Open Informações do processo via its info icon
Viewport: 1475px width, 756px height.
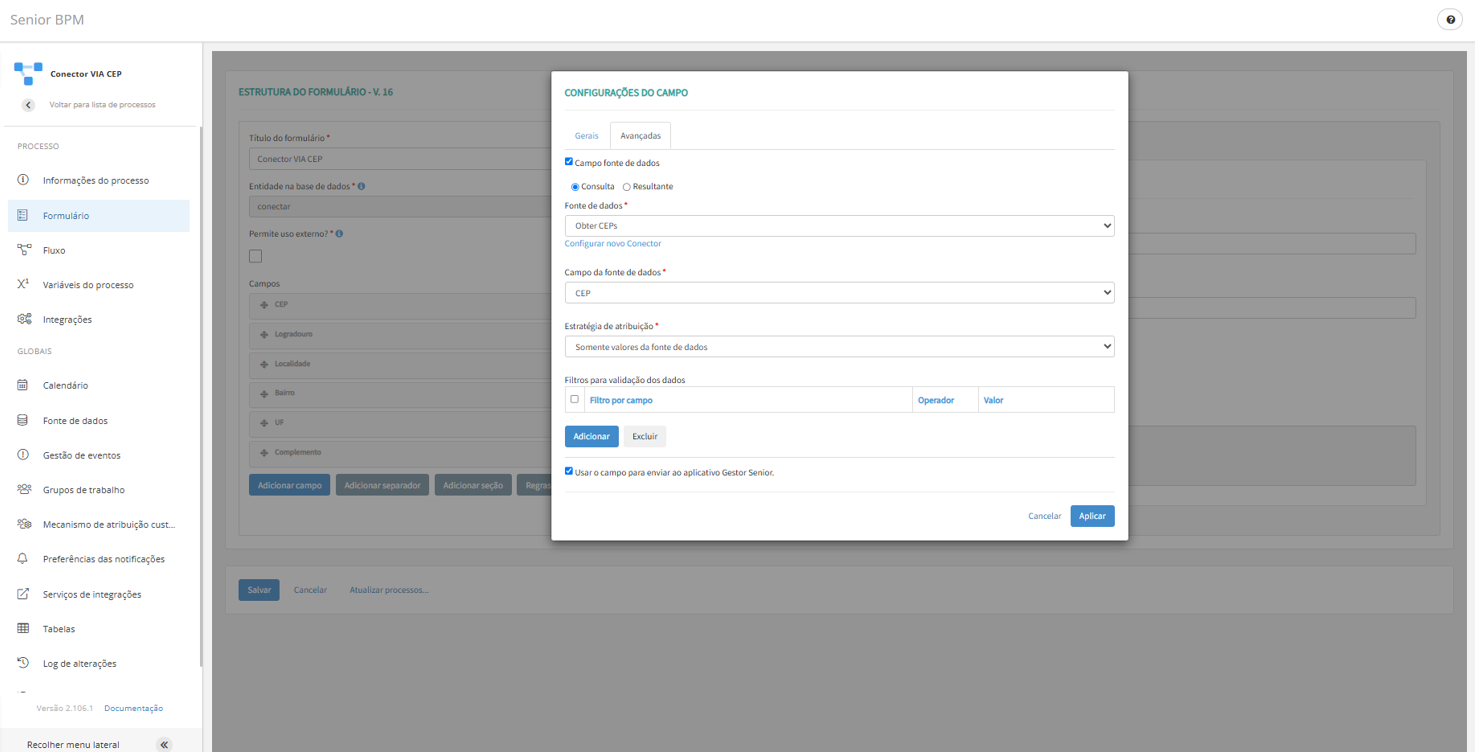pyautogui.click(x=23, y=180)
